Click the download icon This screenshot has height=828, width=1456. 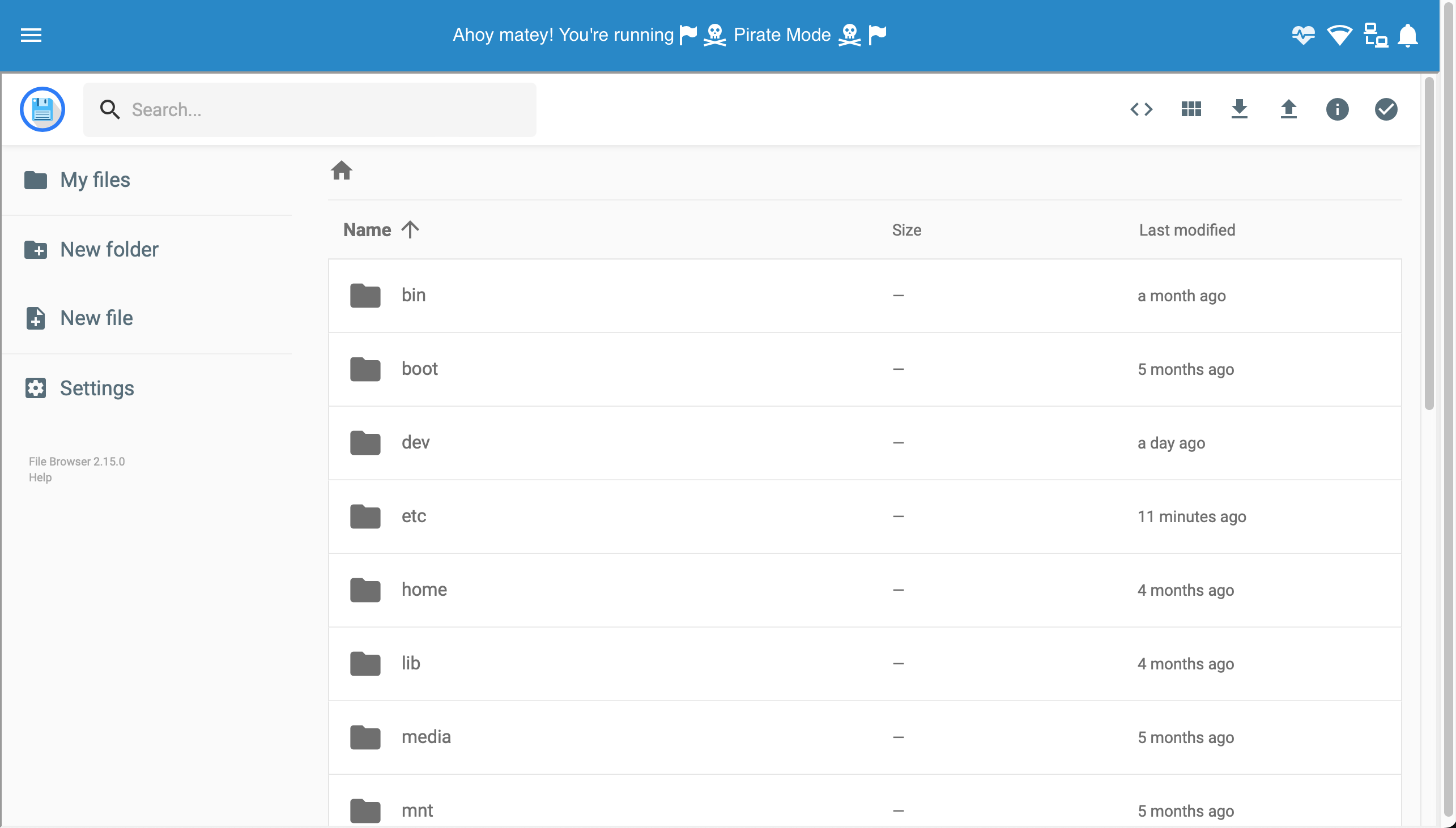(x=1239, y=109)
